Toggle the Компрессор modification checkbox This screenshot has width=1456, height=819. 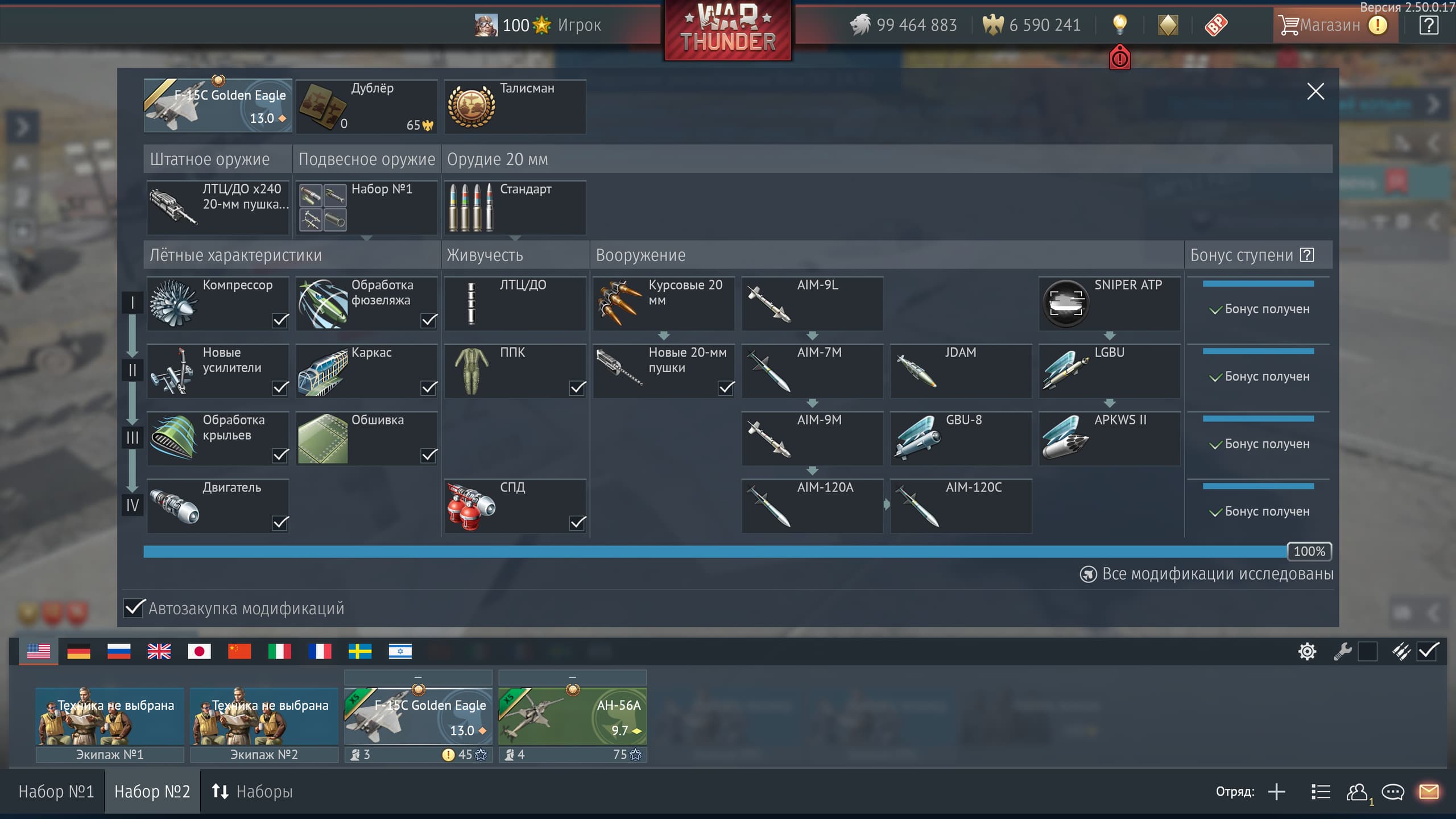coord(280,320)
